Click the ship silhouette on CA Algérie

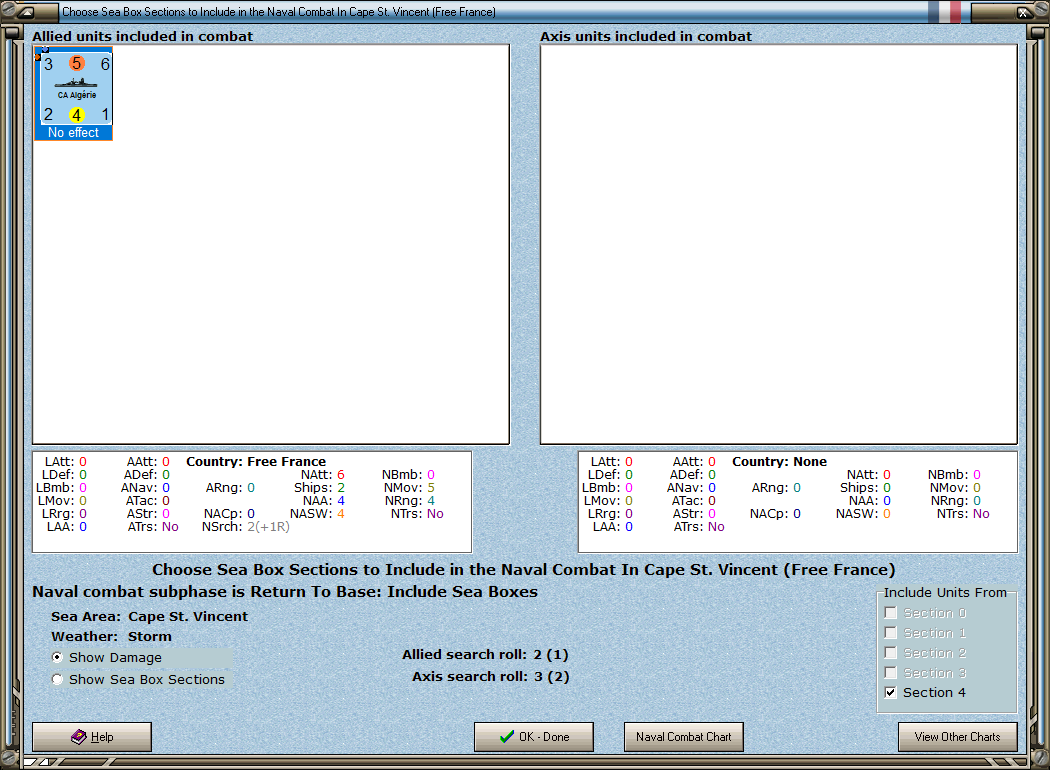76,83
